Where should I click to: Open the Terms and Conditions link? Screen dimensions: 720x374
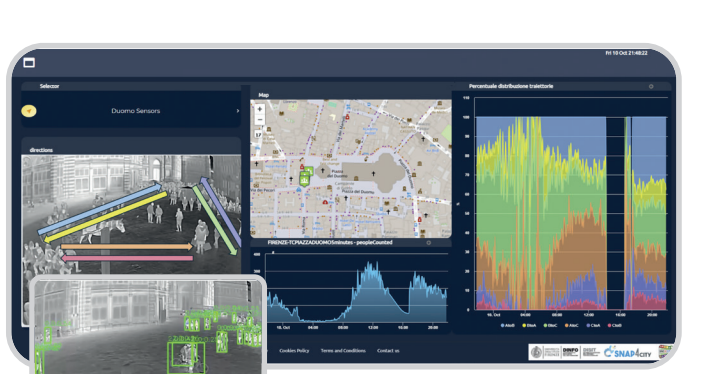(x=343, y=351)
